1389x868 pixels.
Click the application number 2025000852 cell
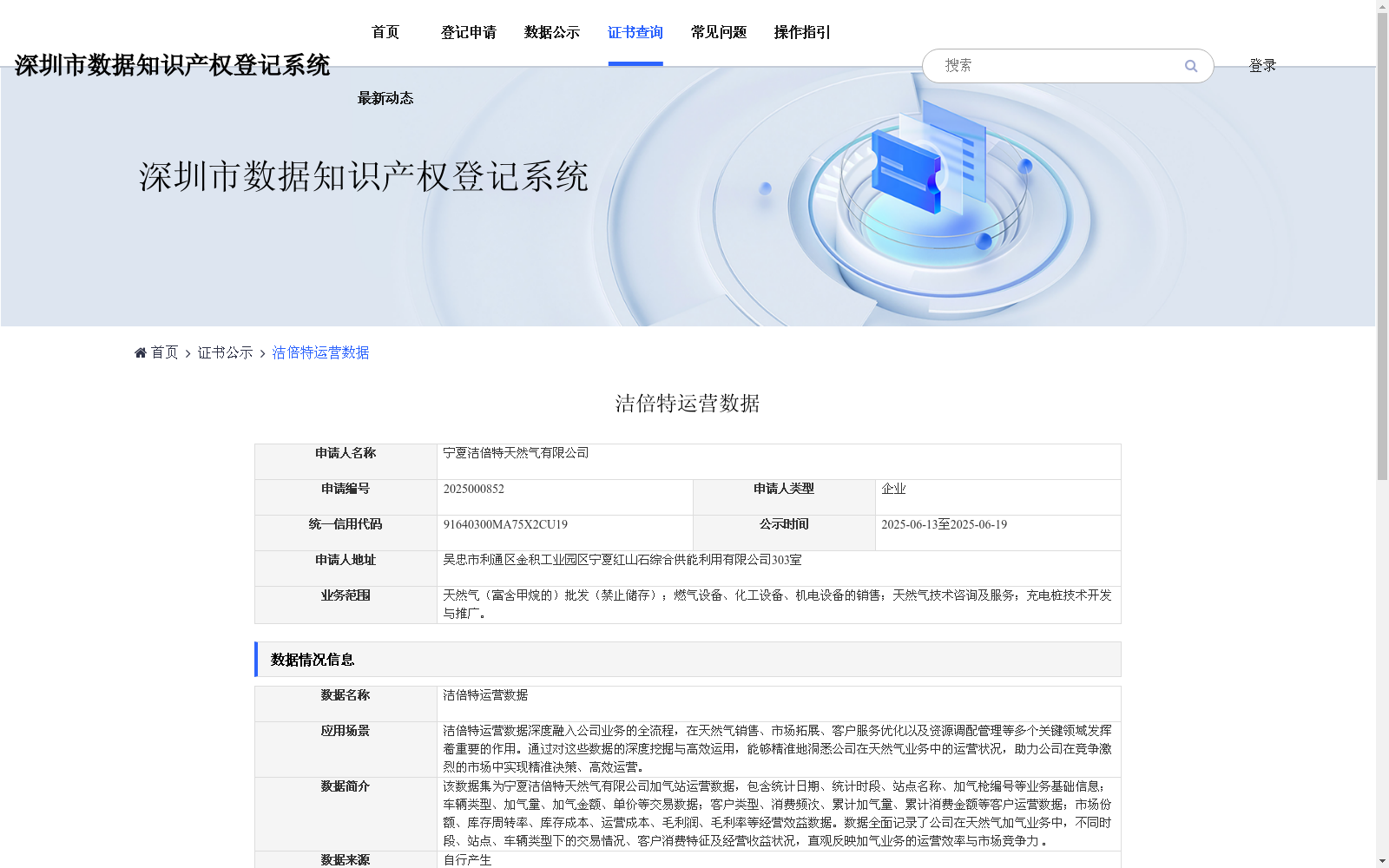pos(473,489)
